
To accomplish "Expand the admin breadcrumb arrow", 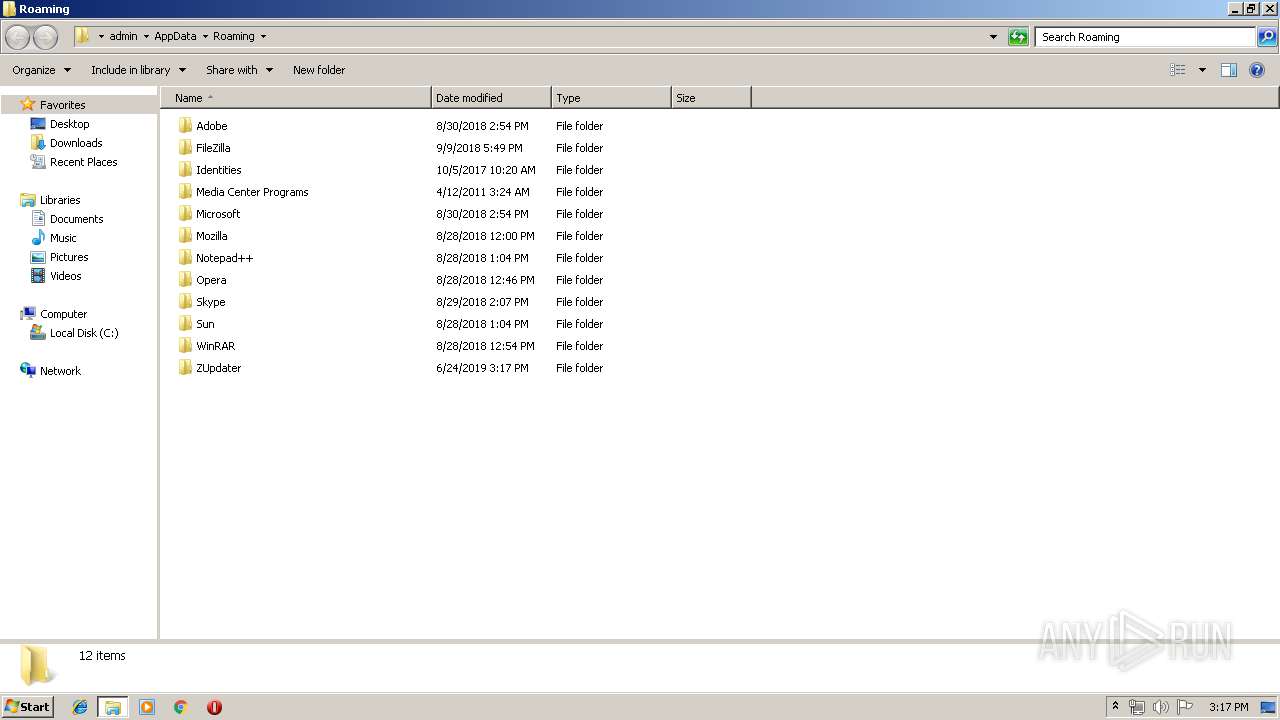I will [x=146, y=37].
